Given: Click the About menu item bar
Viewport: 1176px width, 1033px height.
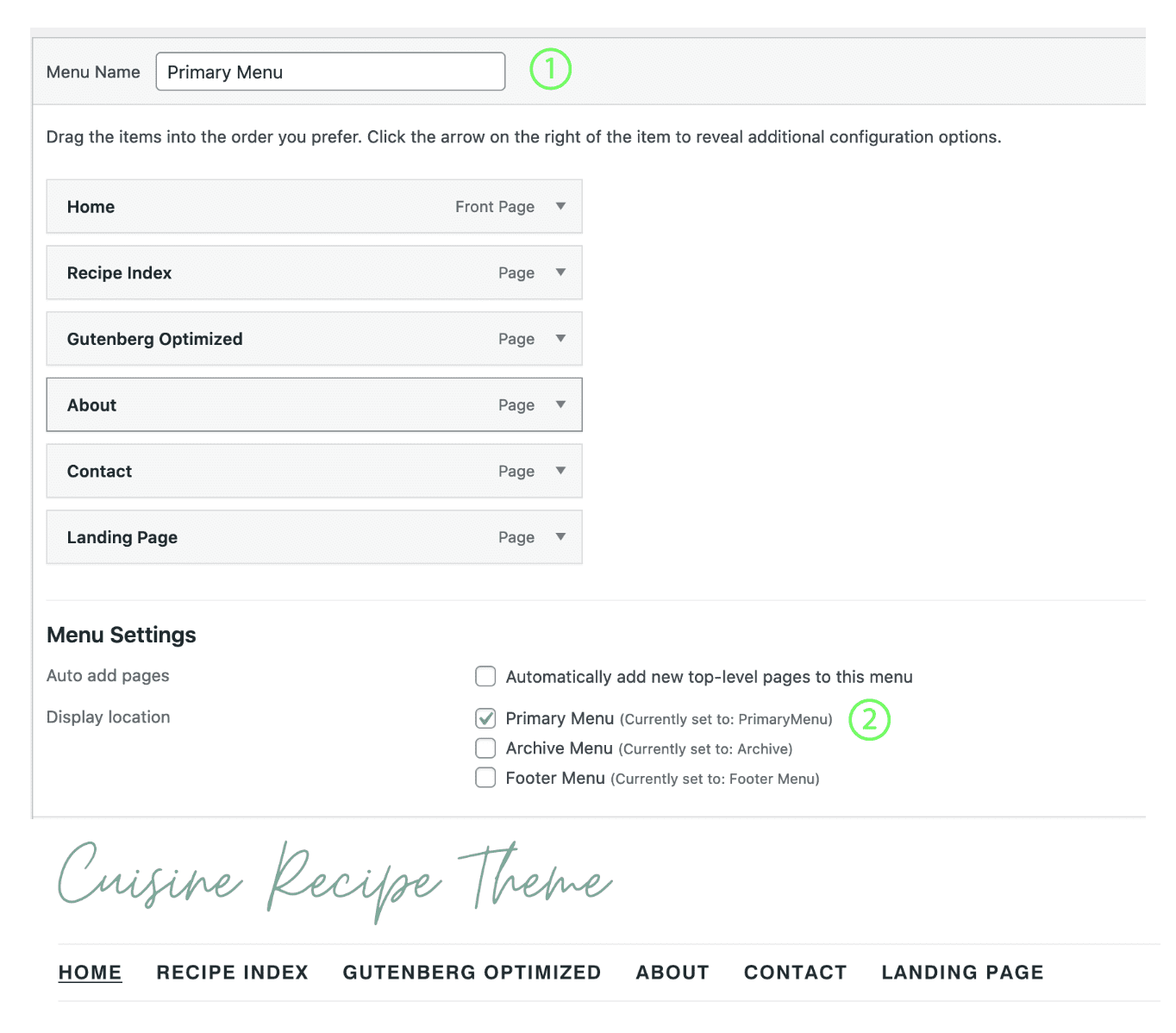Looking at the screenshot, I should pyautogui.click(x=259, y=404).
